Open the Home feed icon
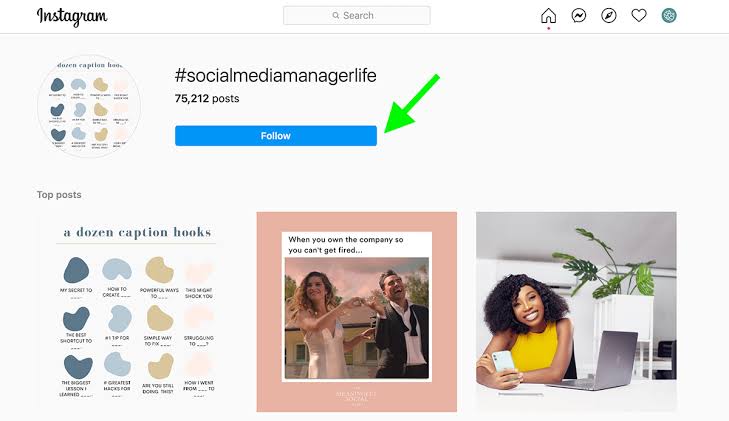 point(549,16)
